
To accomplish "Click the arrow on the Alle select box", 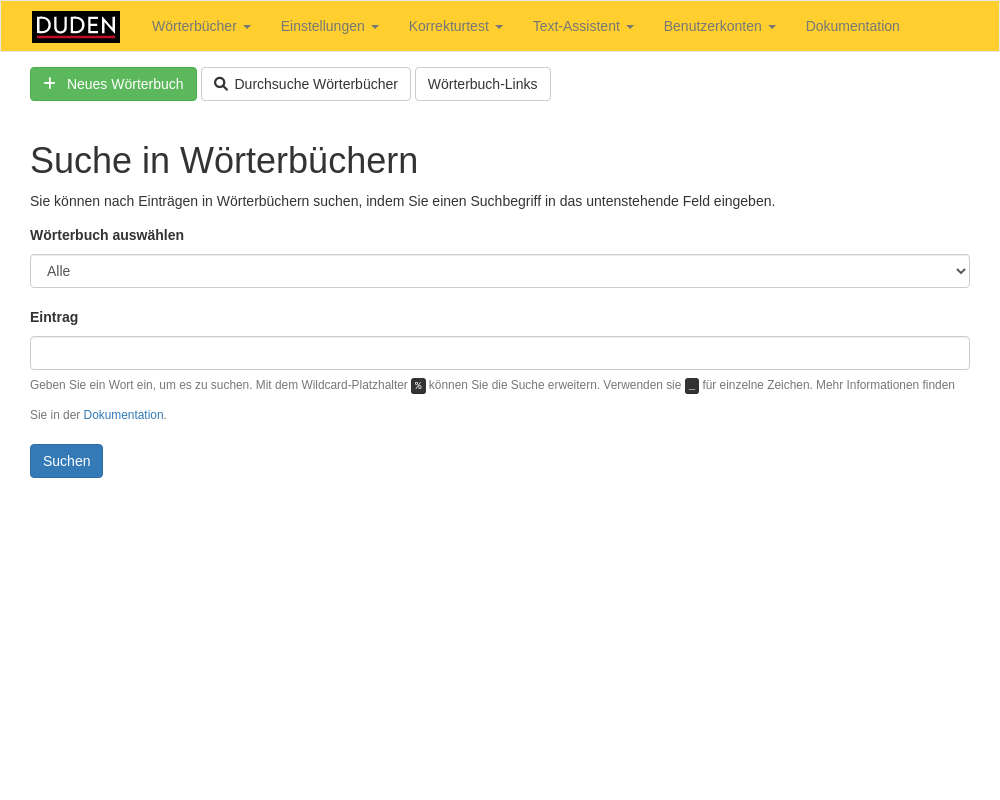I will (x=960, y=271).
